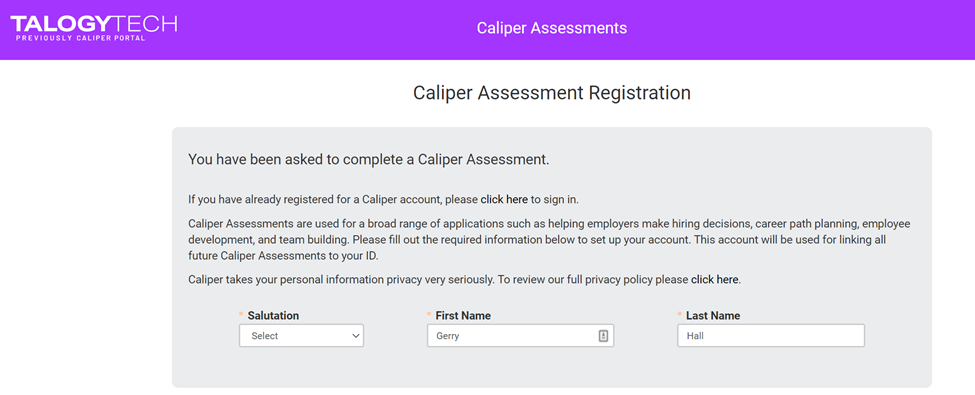Click the Salutation field label
The image size is (975, 395).
coord(273,315)
